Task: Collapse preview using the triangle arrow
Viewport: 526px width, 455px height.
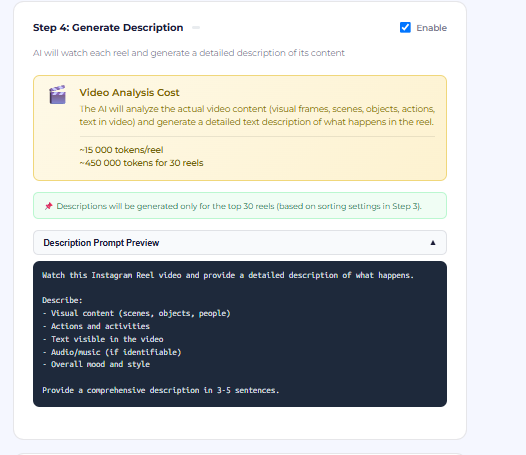Action: point(433,243)
